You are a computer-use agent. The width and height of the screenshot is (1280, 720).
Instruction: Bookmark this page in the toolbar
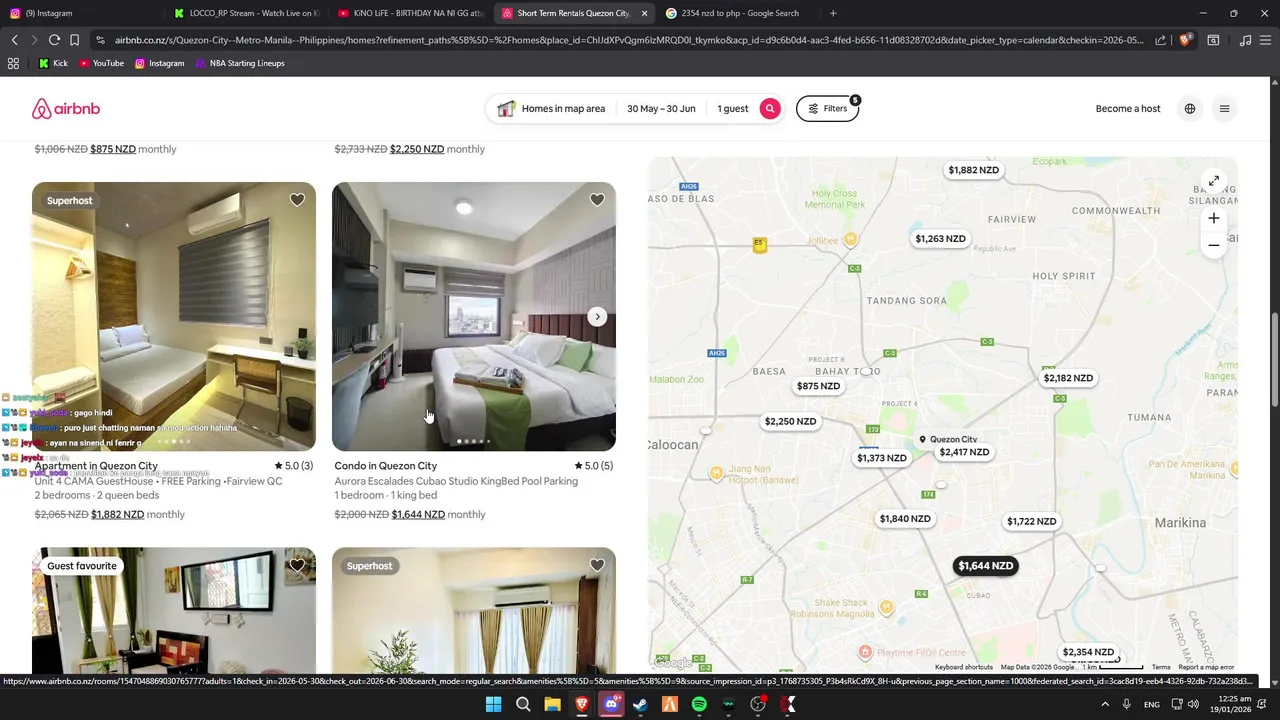[74, 40]
